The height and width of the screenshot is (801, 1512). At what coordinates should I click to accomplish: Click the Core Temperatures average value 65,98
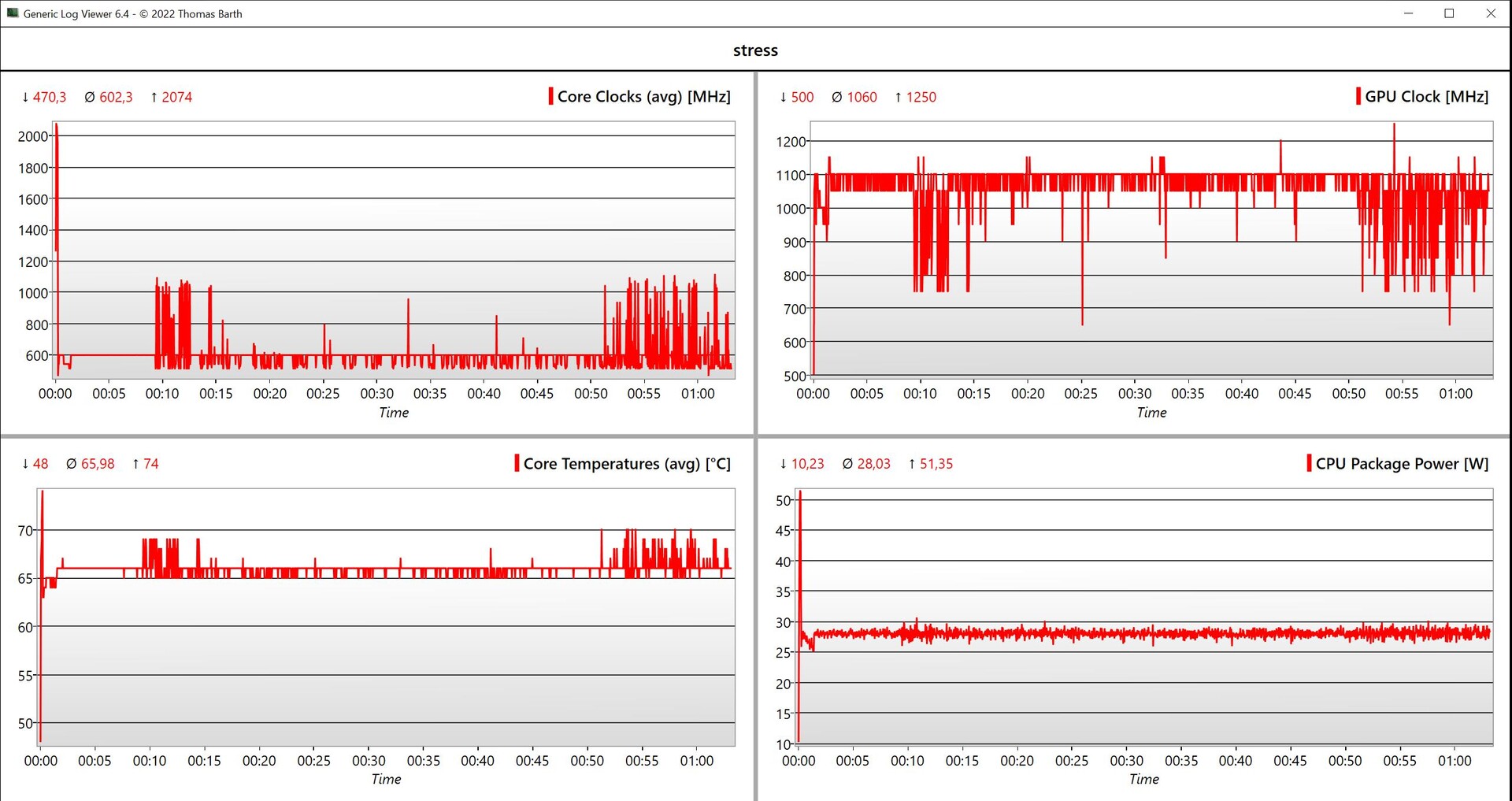click(x=98, y=464)
